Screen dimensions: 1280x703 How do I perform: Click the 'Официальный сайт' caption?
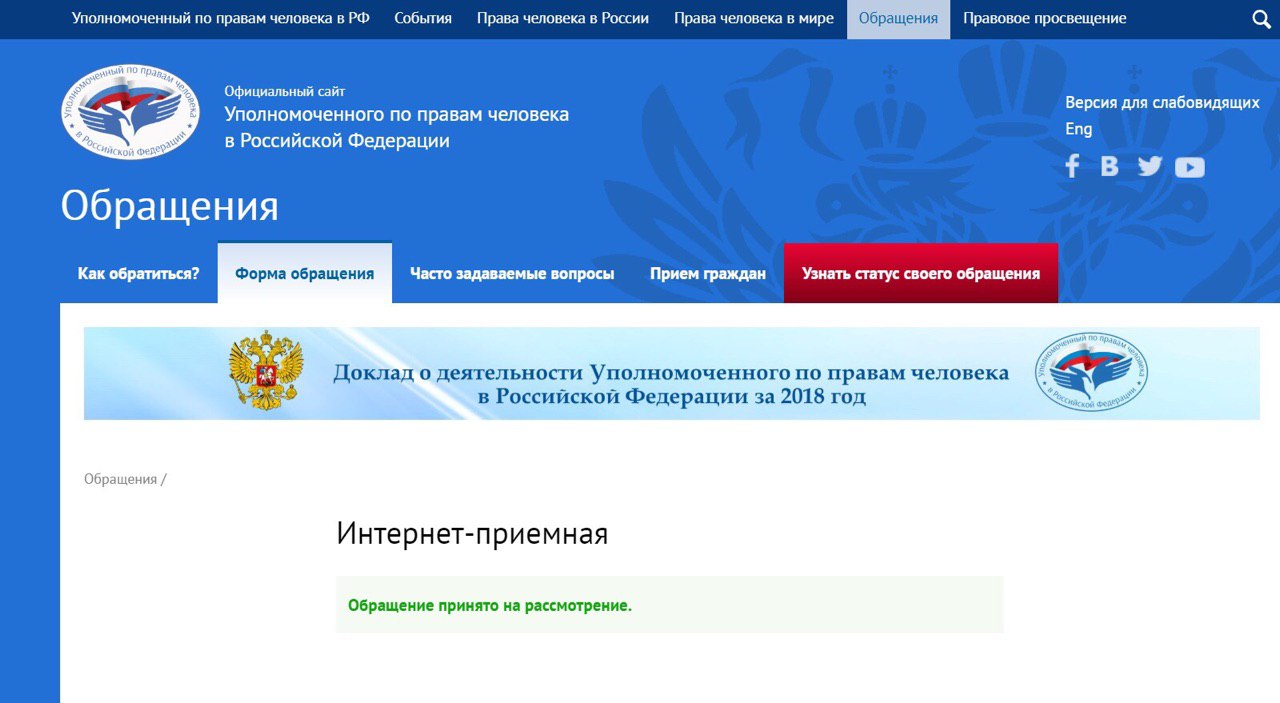pyautogui.click(x=285, y=91)
